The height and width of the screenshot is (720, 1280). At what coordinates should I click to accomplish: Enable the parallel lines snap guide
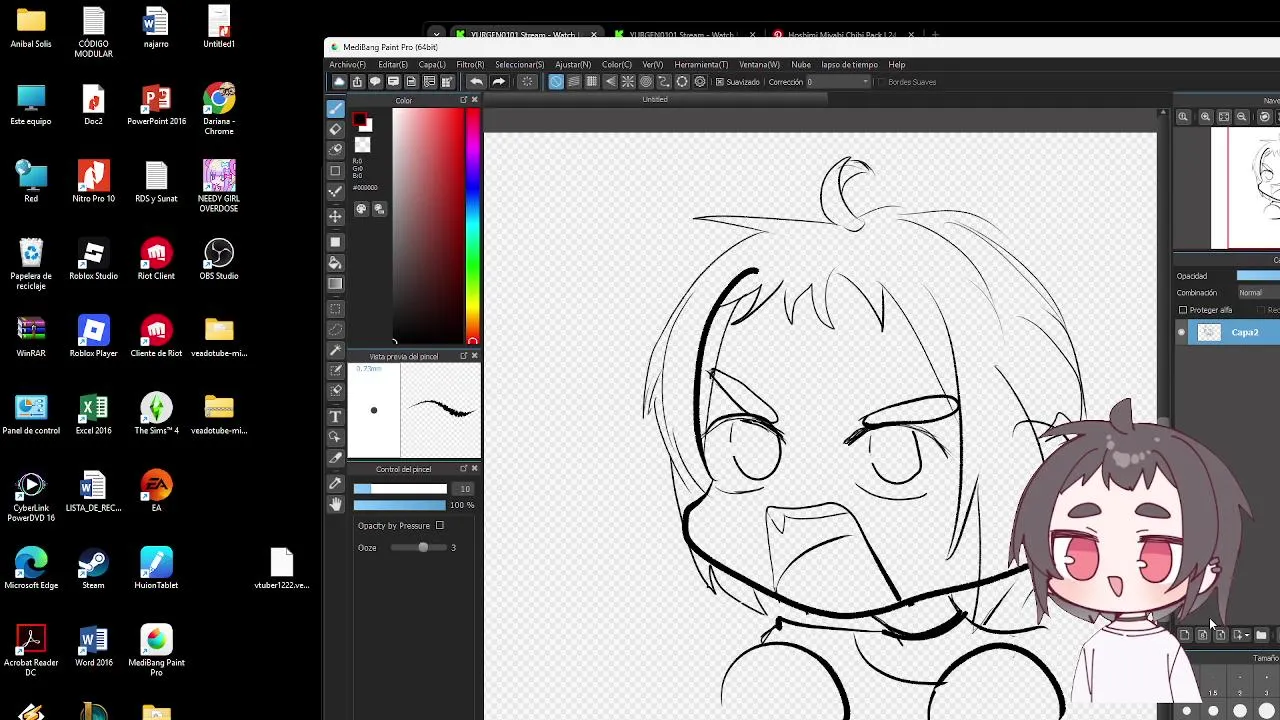pyautogui.click(x=574, y=82)
